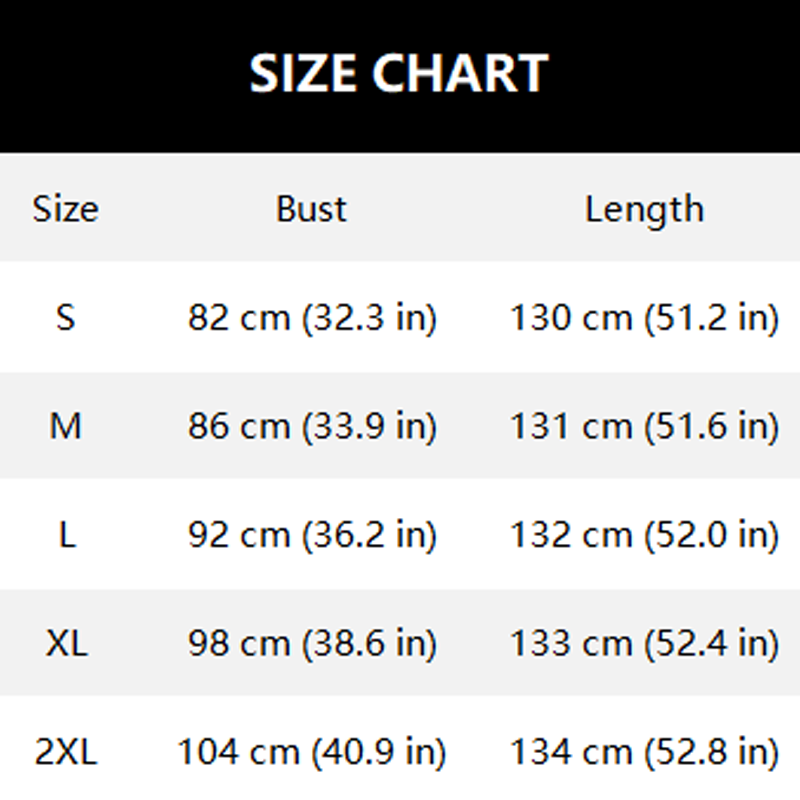Click the 40.9 in inch conversion

(x=374, y=752)
